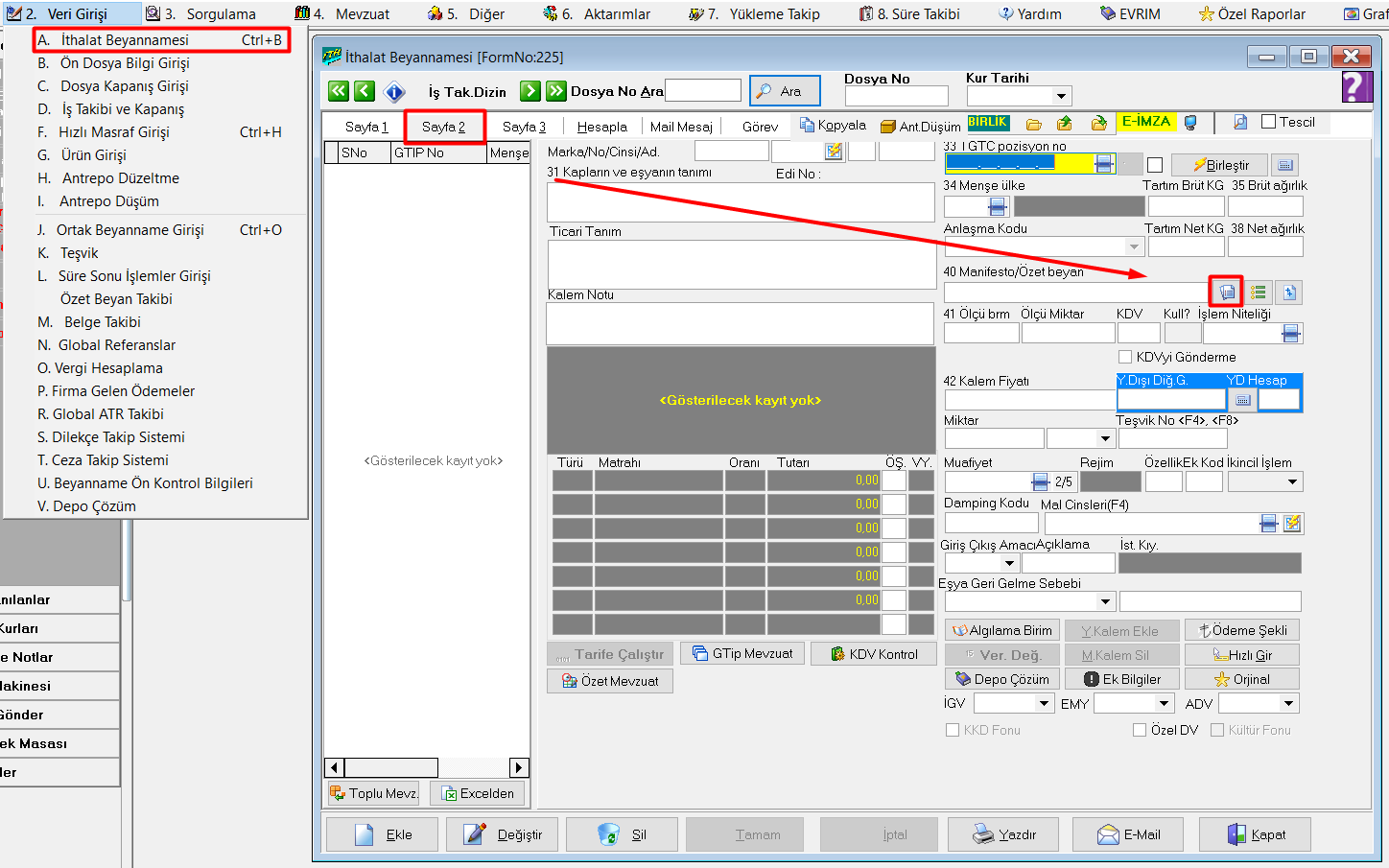Click the BİRLİK green toolbar icon

click(988, 123)
